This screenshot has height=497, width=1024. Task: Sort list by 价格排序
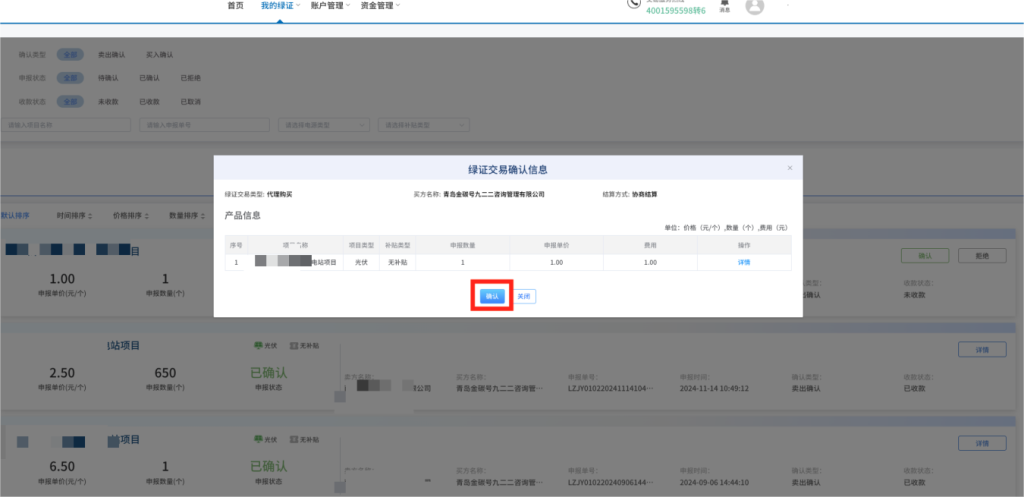pos(130,215)
